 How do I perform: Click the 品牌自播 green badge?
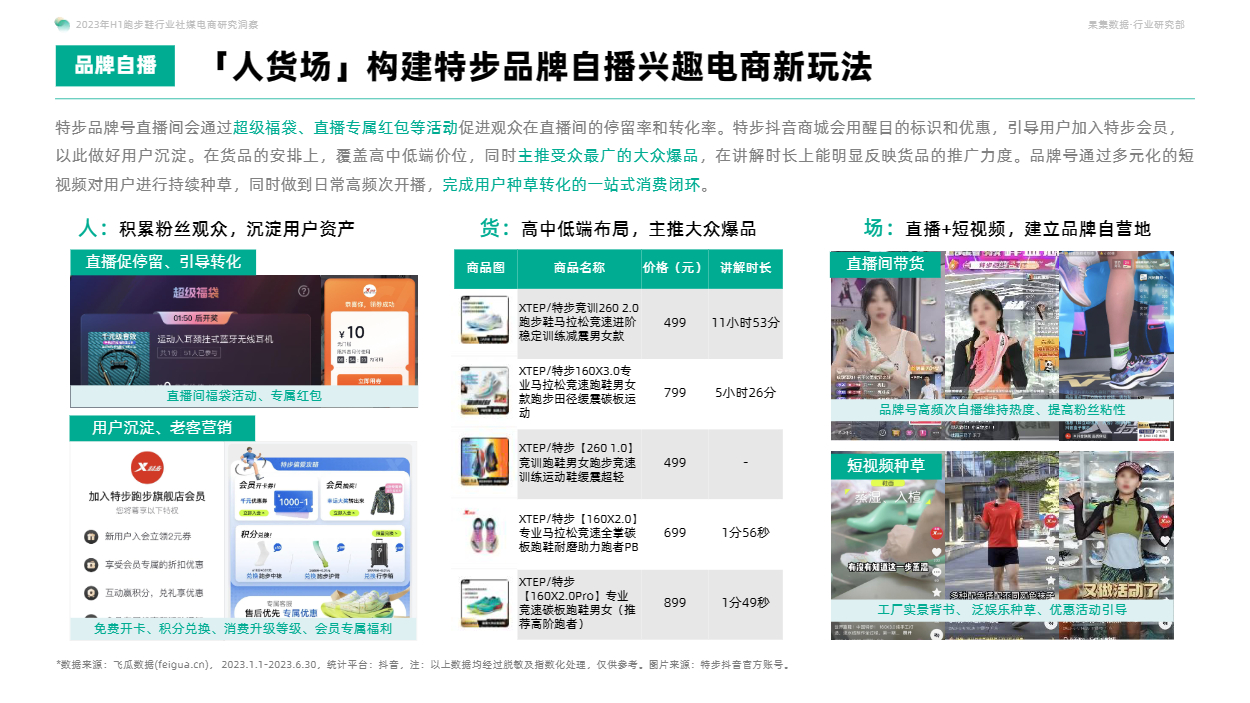coord(115,66)
